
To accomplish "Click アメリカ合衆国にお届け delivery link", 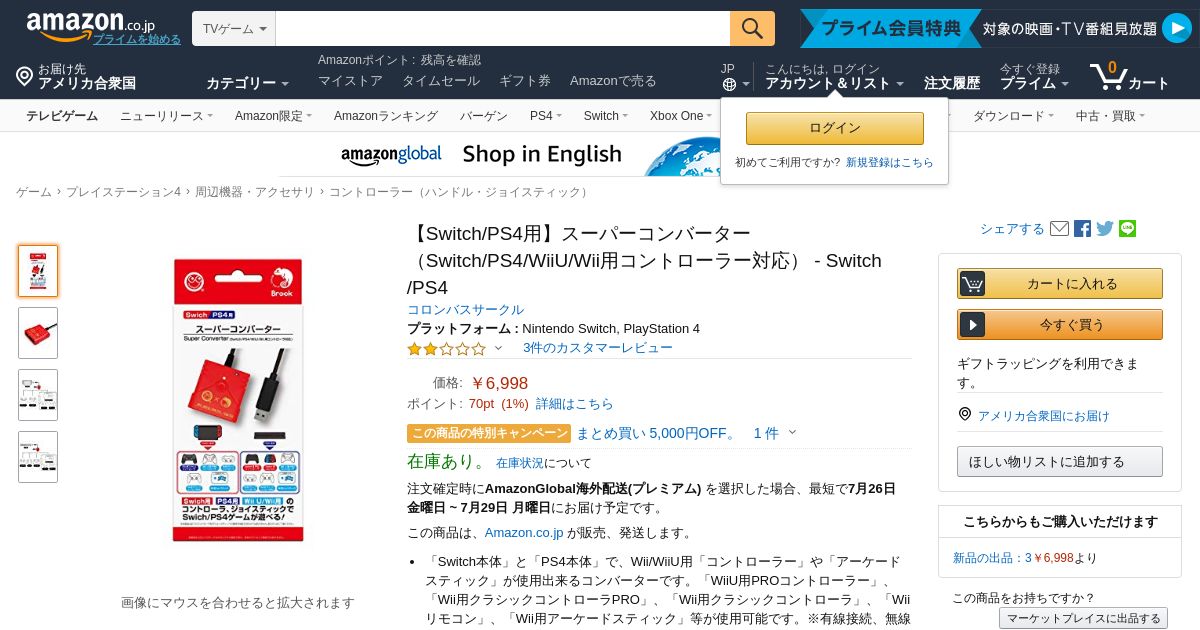I will pyautogui.click(x=1044, y=416).
